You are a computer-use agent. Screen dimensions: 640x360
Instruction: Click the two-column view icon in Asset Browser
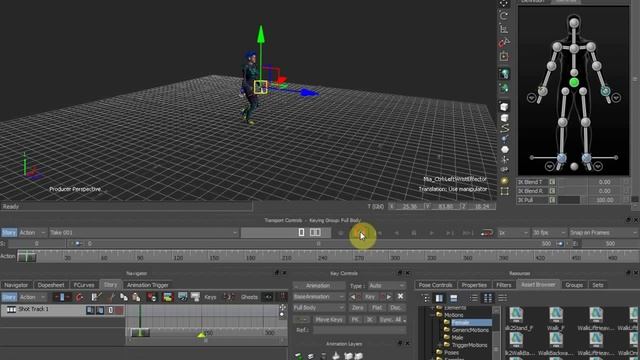click(x=439, y=298)
